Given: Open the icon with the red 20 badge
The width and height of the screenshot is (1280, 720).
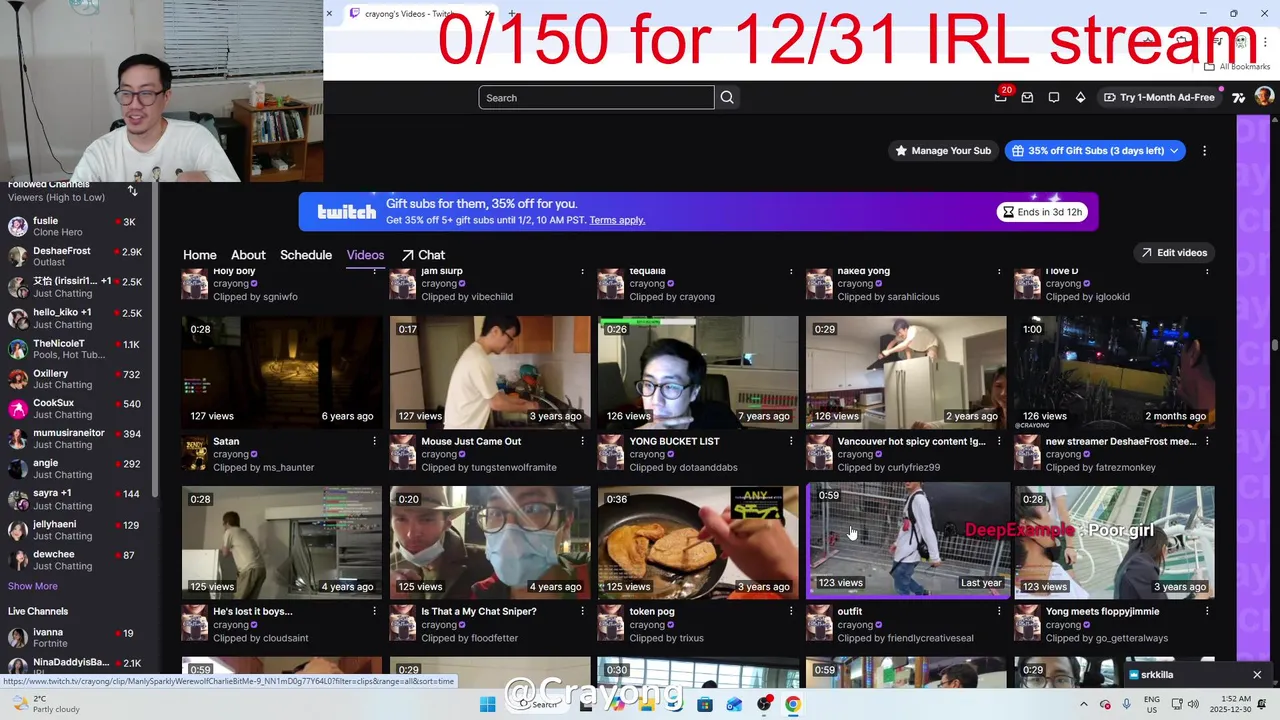Looking at the screenshot, I should click(1001, 97).
